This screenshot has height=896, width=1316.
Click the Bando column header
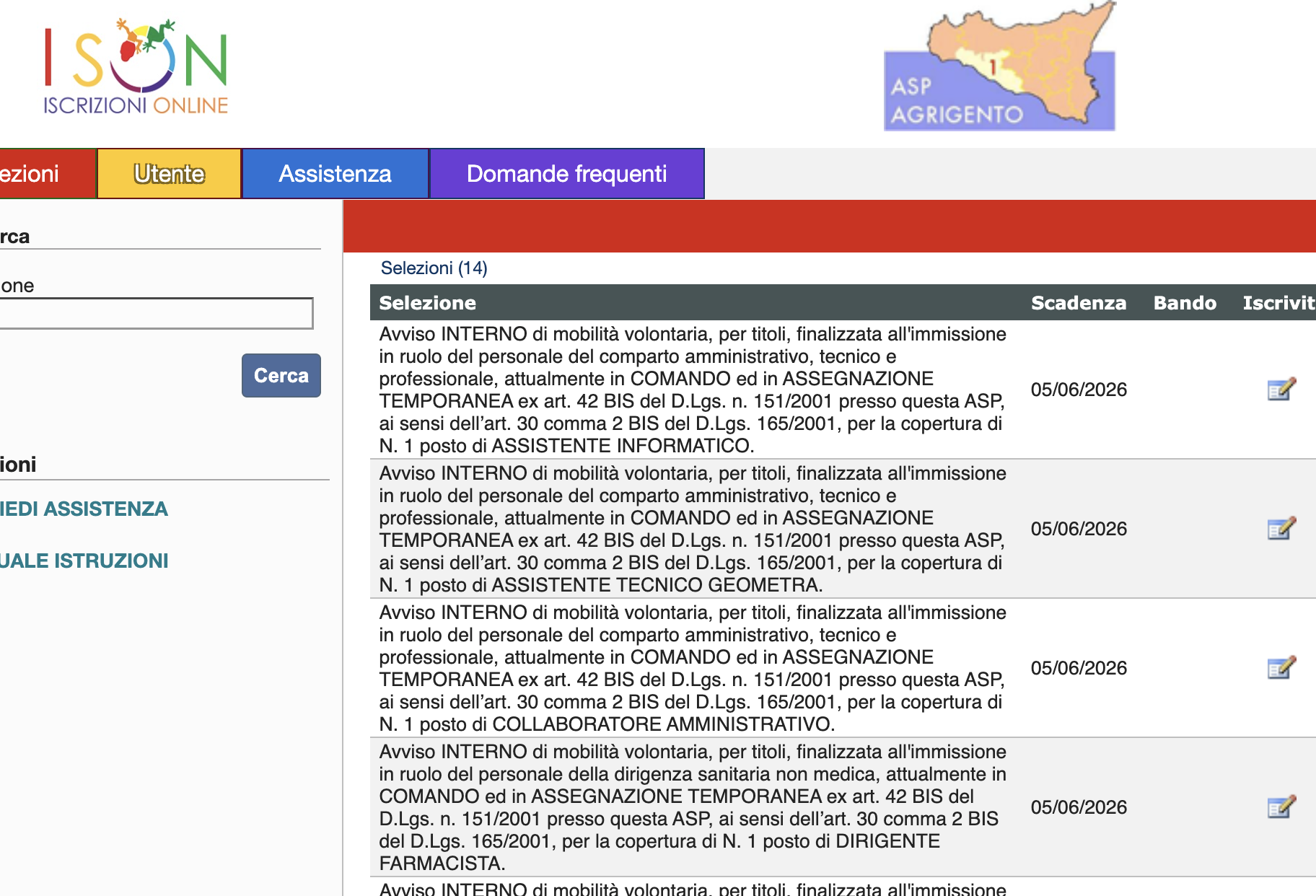pos(1185,303)
